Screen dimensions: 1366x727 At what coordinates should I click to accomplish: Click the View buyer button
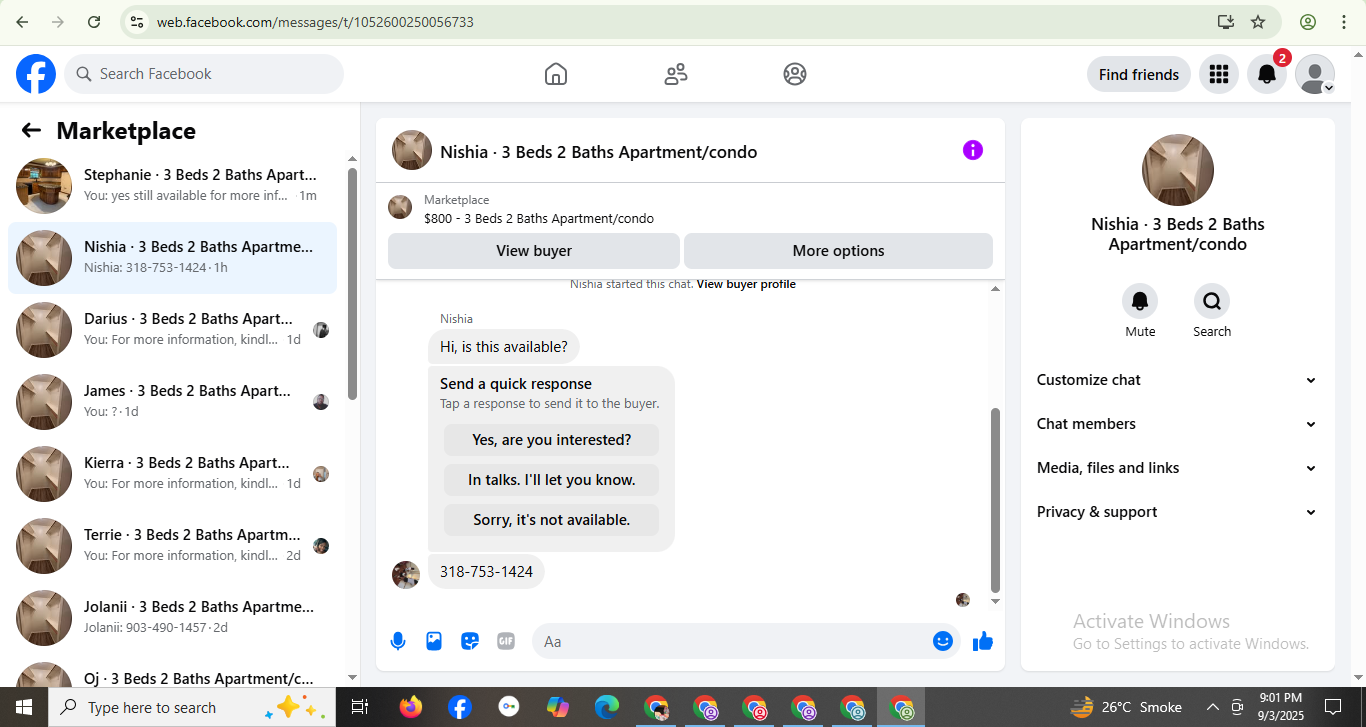coord(534,251)
